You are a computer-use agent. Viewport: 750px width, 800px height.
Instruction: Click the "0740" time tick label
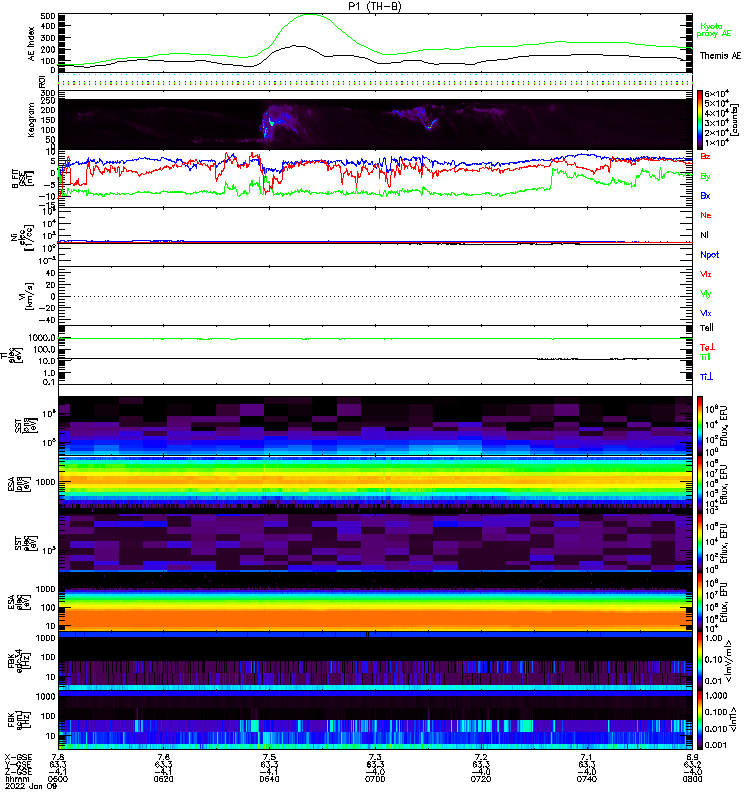pos(587,779)
